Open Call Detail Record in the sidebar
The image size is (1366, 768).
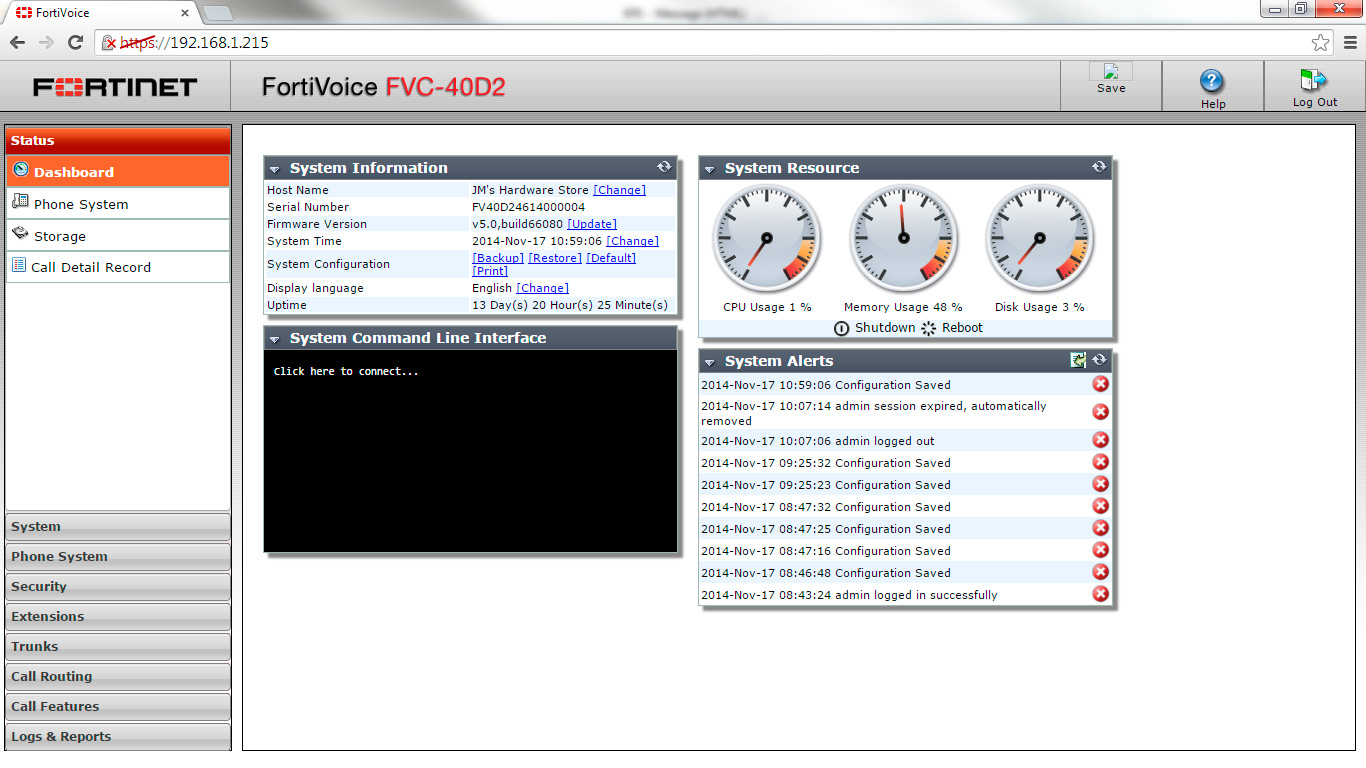[x=118, y=267]
